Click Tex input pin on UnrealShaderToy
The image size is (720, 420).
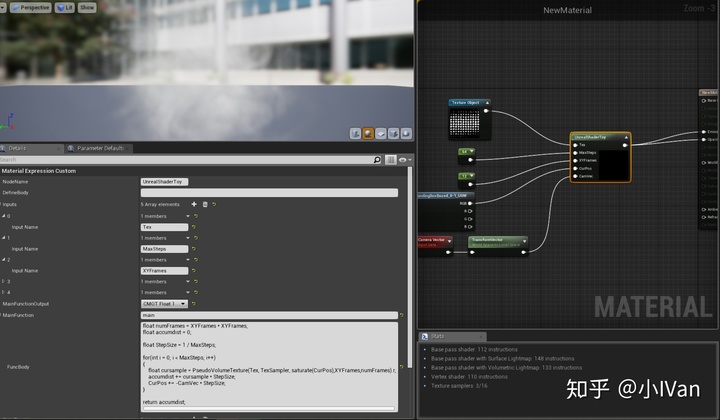(x=575, y=145)
